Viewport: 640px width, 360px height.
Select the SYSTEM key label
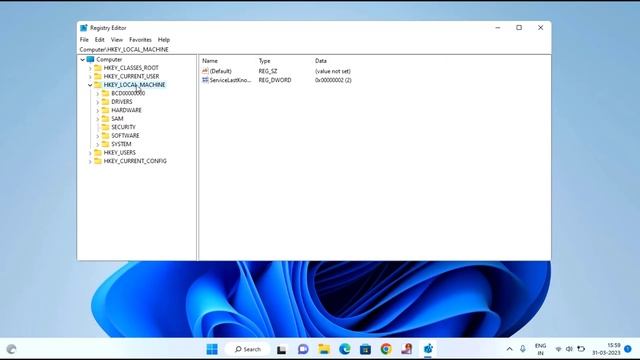(x=121, y=144)
